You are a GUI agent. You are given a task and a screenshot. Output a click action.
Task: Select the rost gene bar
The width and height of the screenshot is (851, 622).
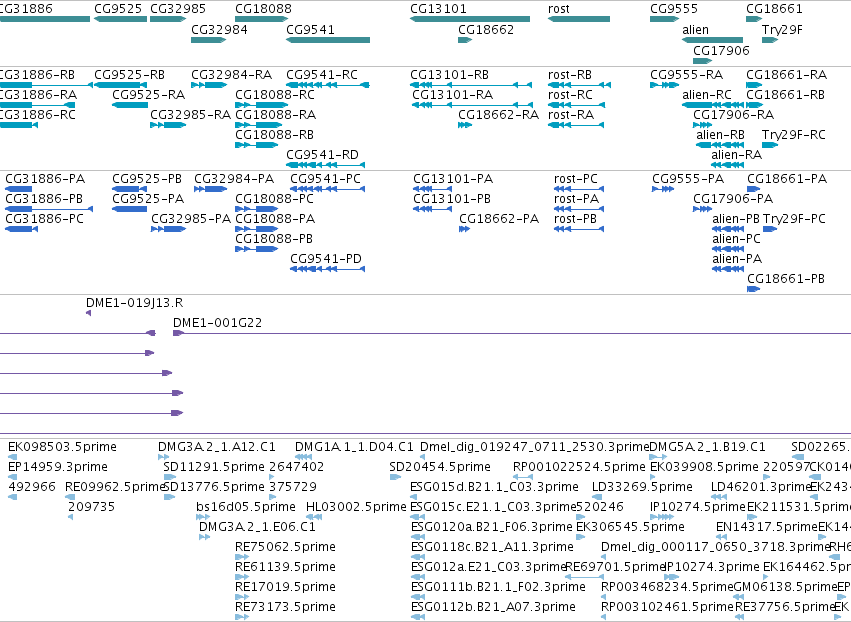579,19
